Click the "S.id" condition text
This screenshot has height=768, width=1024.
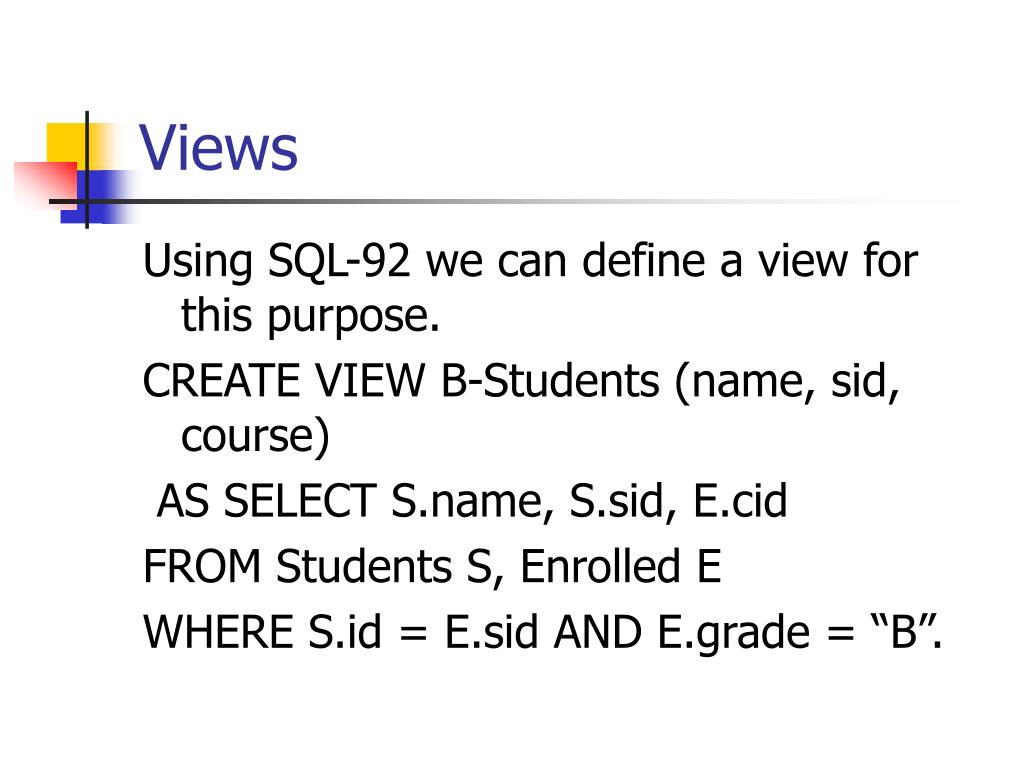pos(345,632)
